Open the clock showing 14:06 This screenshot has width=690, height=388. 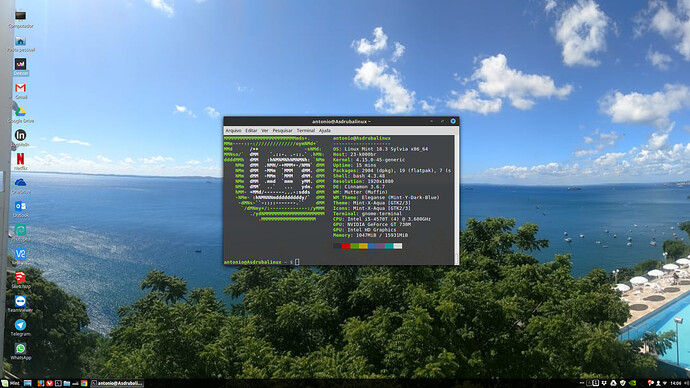(x=676, y=383)
